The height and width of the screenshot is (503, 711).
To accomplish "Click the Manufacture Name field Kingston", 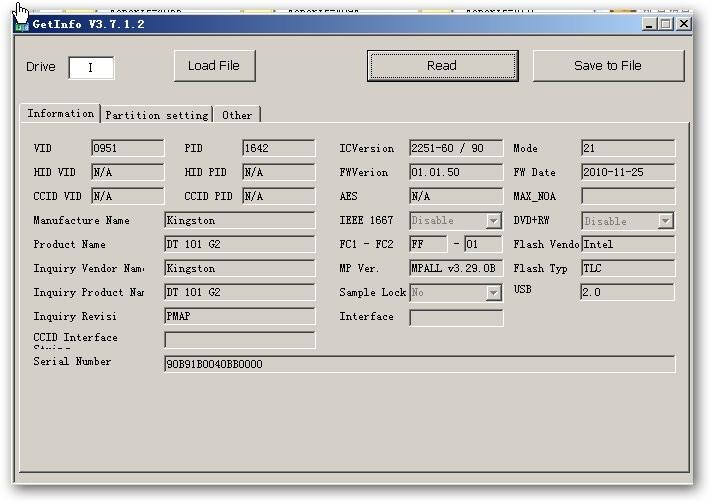I will tap(239, 220).
